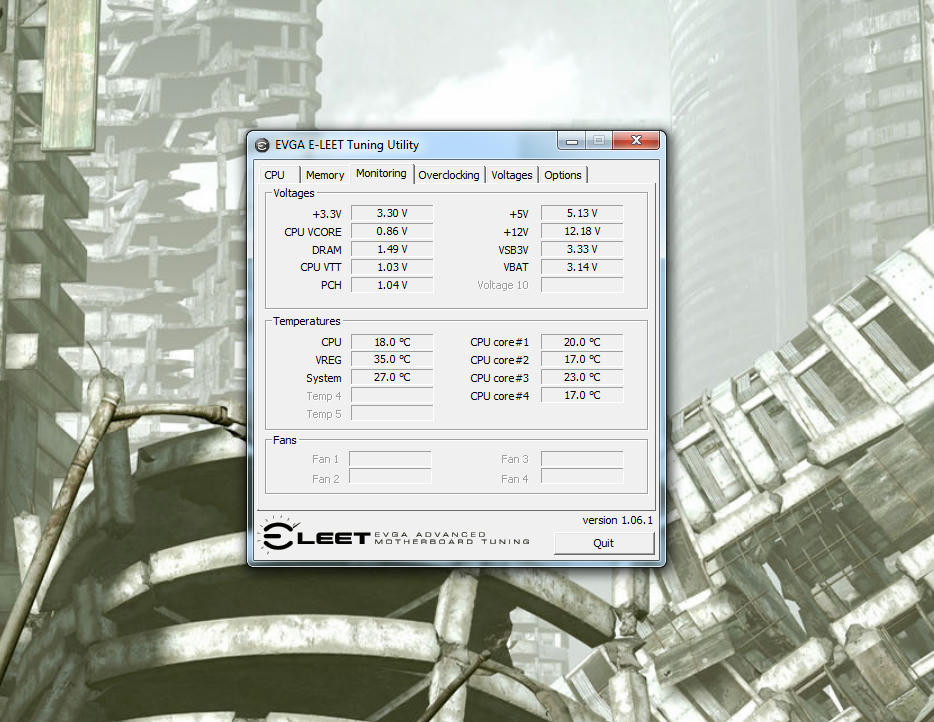This screenshot has height=722, width=934.
Task: Select the PCH 1.04 V value
Action: [x=392, y=285]
